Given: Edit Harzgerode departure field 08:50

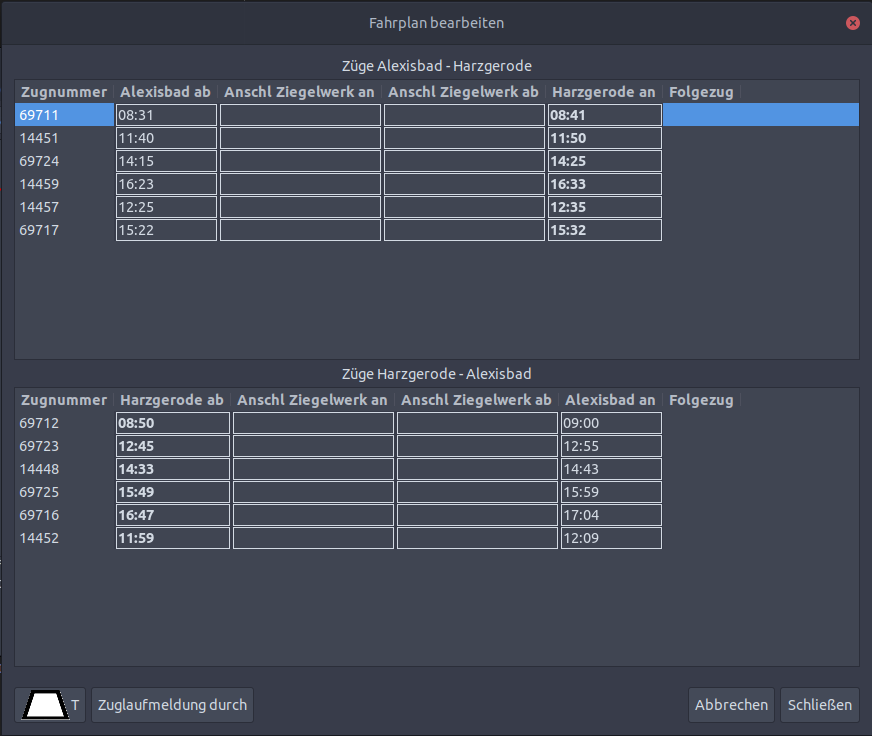Looking at the screenshot, I should click(173, 423).
